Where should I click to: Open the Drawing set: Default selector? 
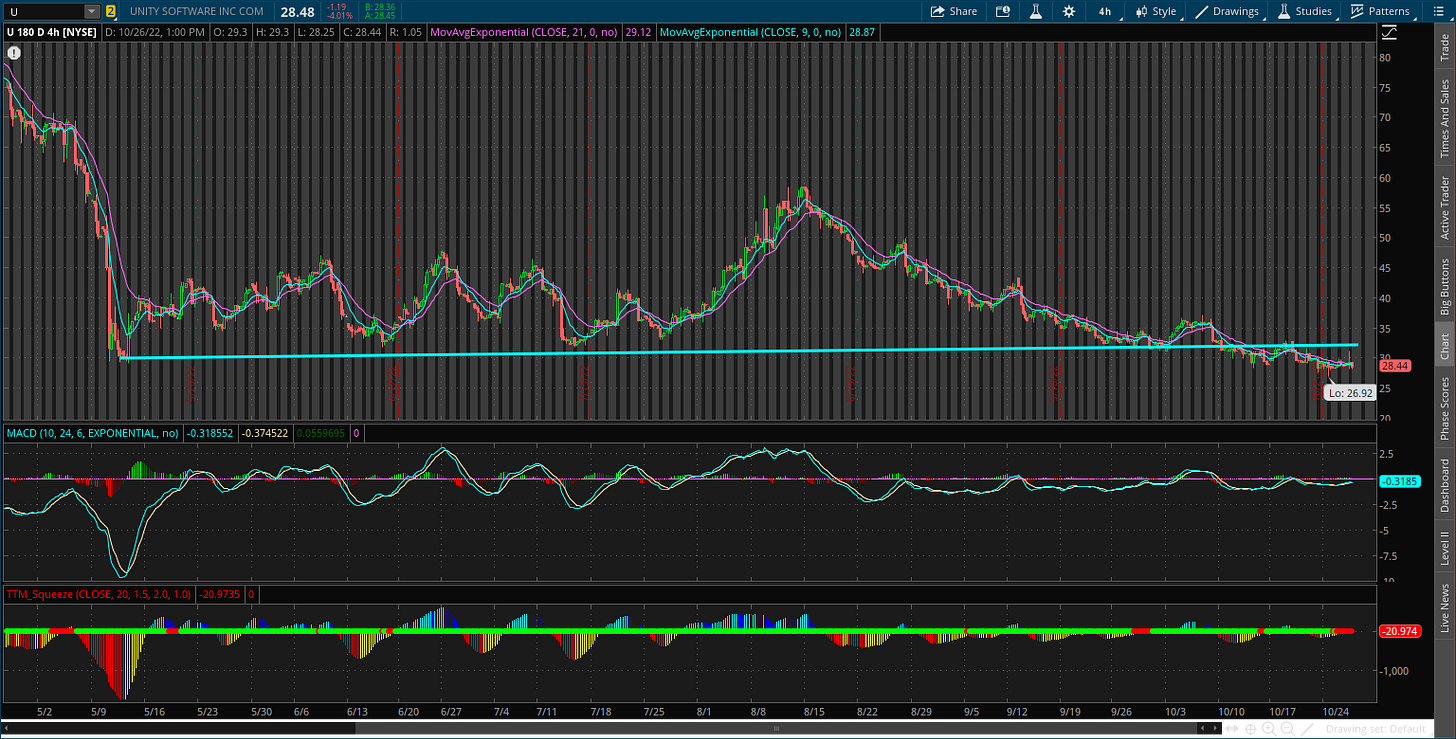[x=1376, y=728]
